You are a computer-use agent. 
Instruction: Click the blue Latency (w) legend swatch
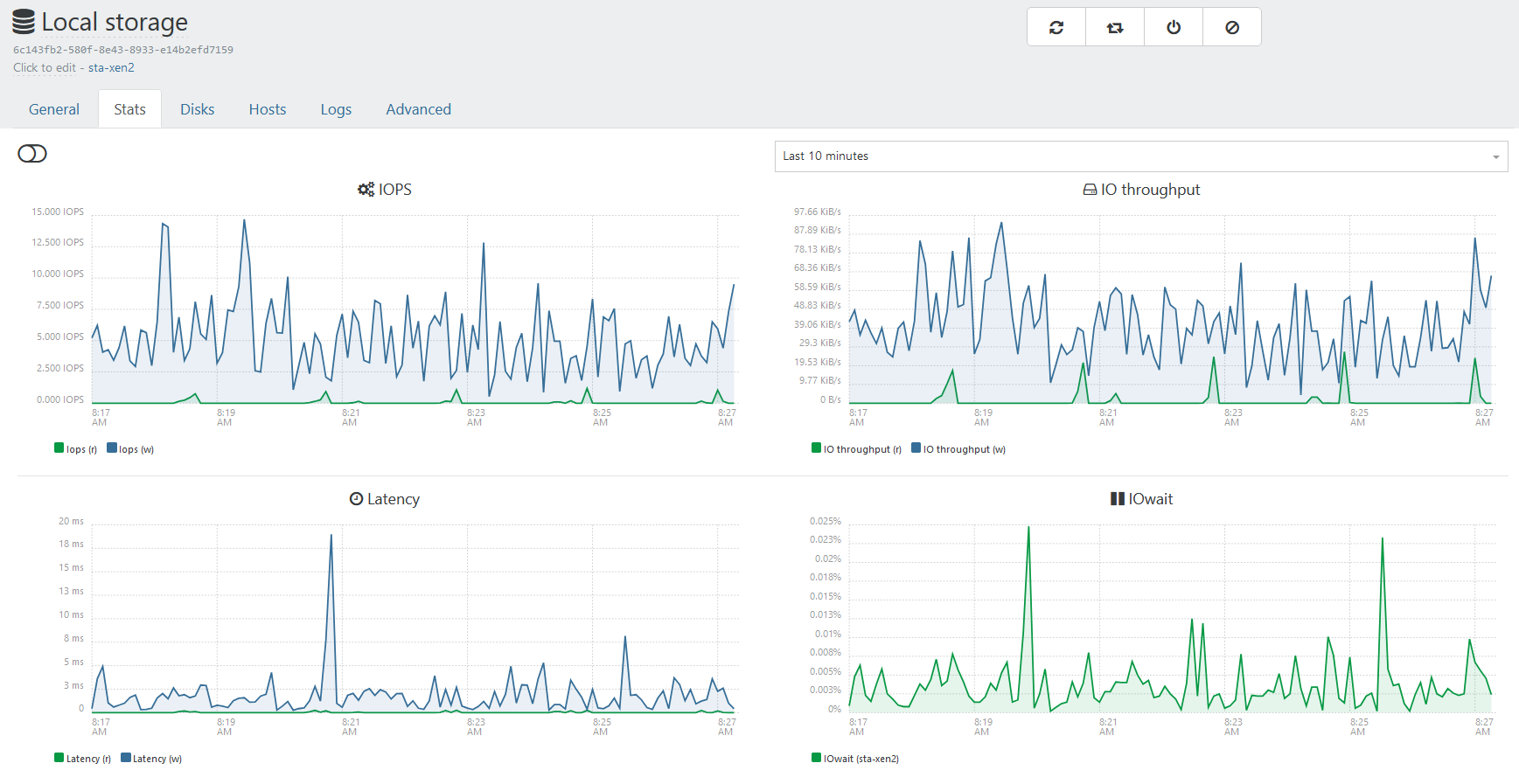(126, 758)
